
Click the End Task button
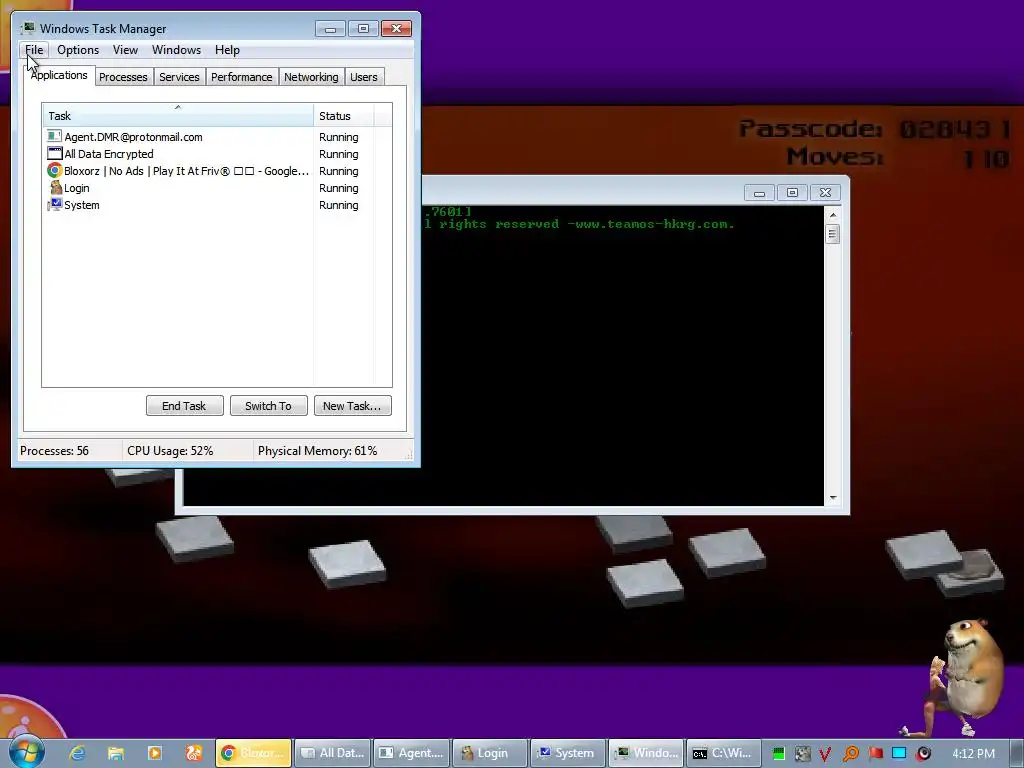pyautogui.click(x=184, y=406)
